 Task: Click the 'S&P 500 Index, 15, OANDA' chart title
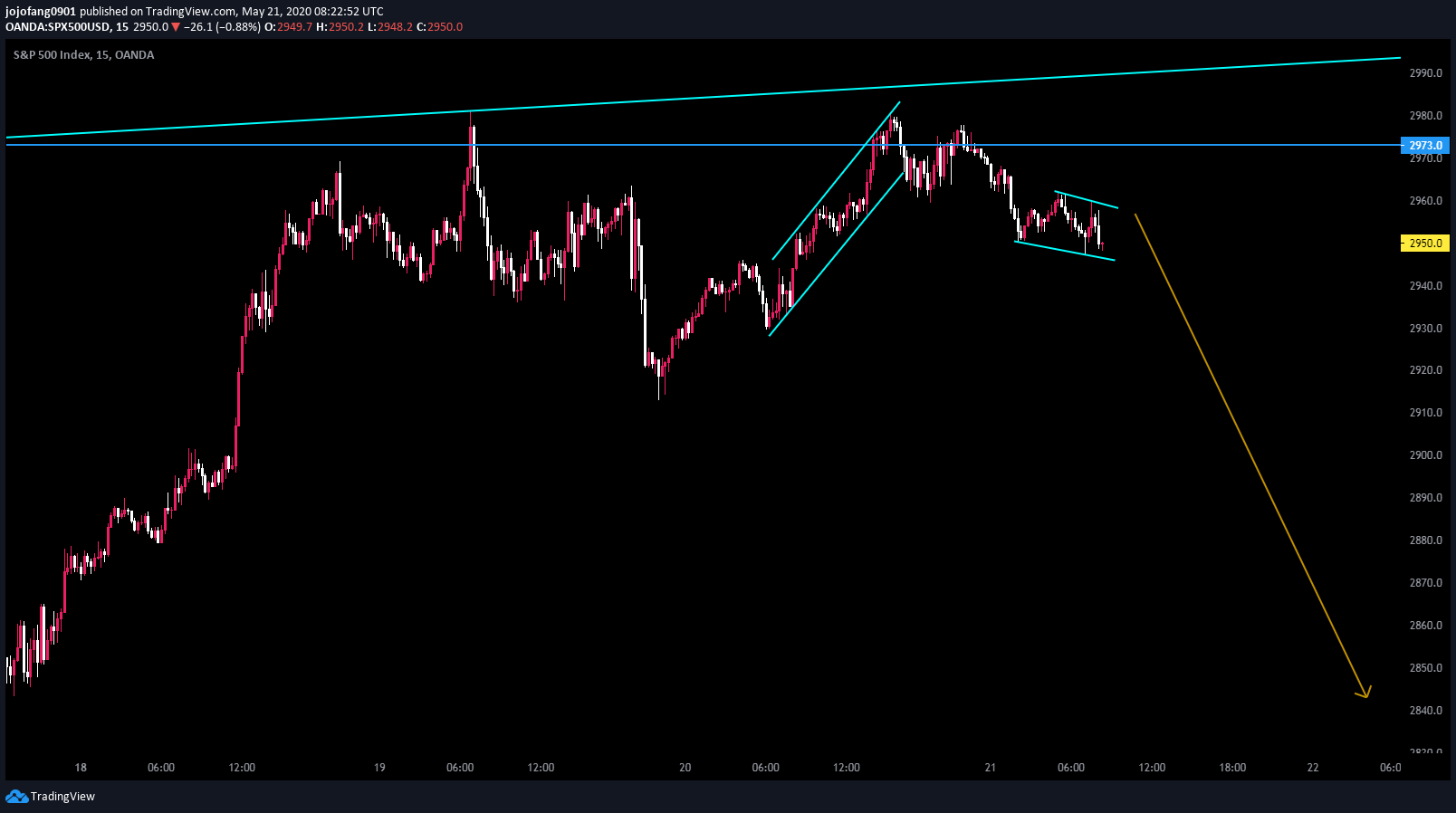tap(83, 55)
